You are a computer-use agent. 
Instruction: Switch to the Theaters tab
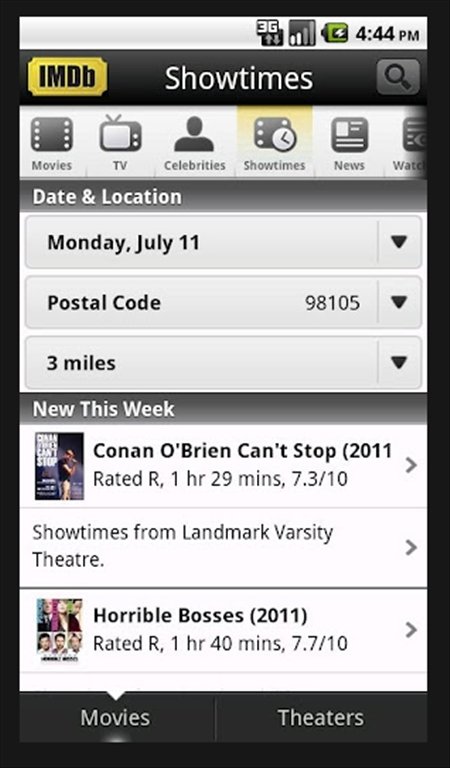click(x=321, y=718)
